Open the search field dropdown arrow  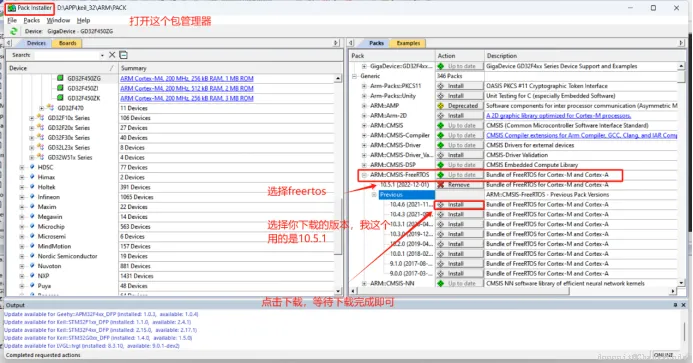point(102,55)
